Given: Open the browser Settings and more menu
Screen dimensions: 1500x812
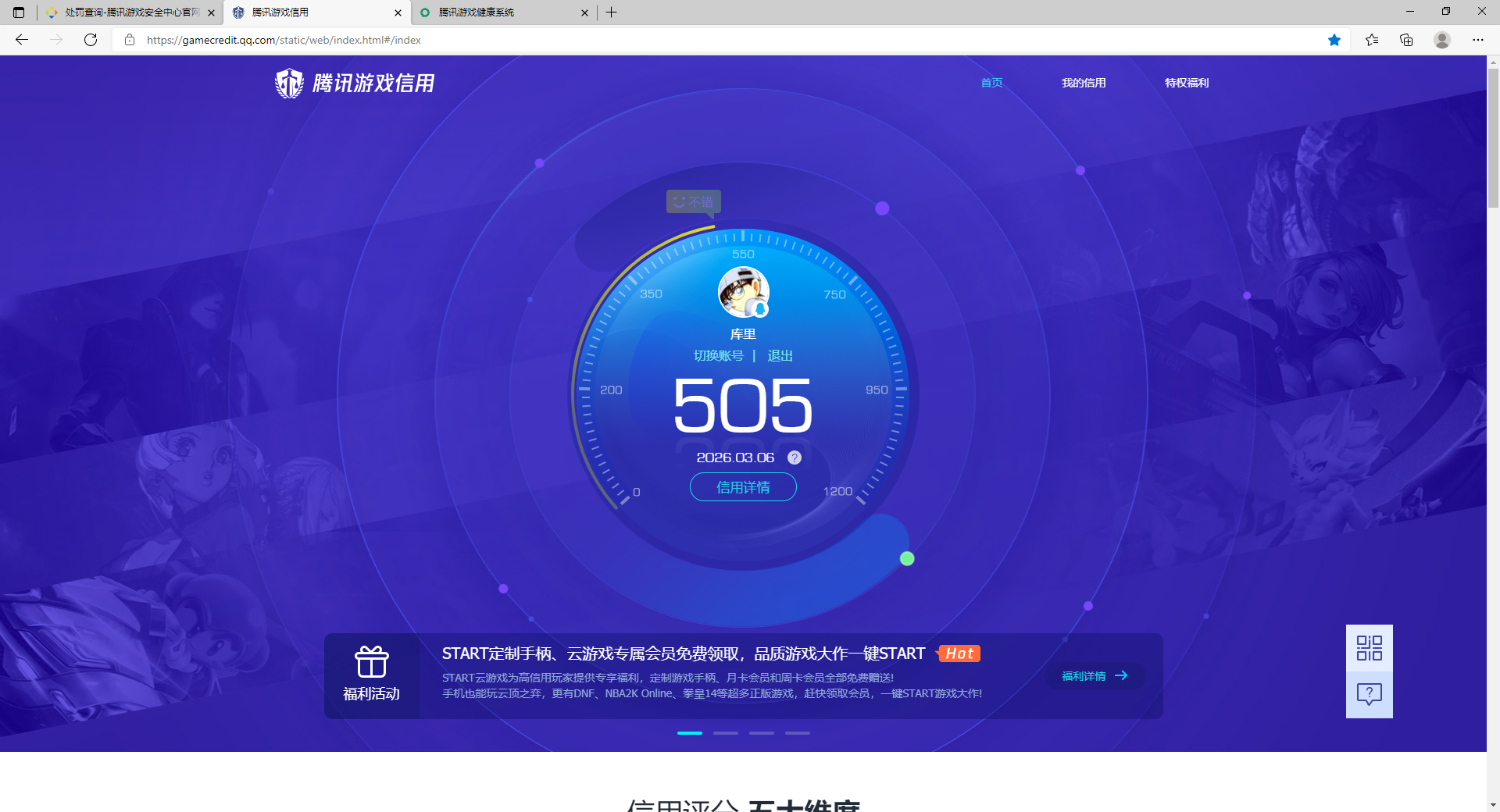Looking at the screenshot, I should point(1478,40).
